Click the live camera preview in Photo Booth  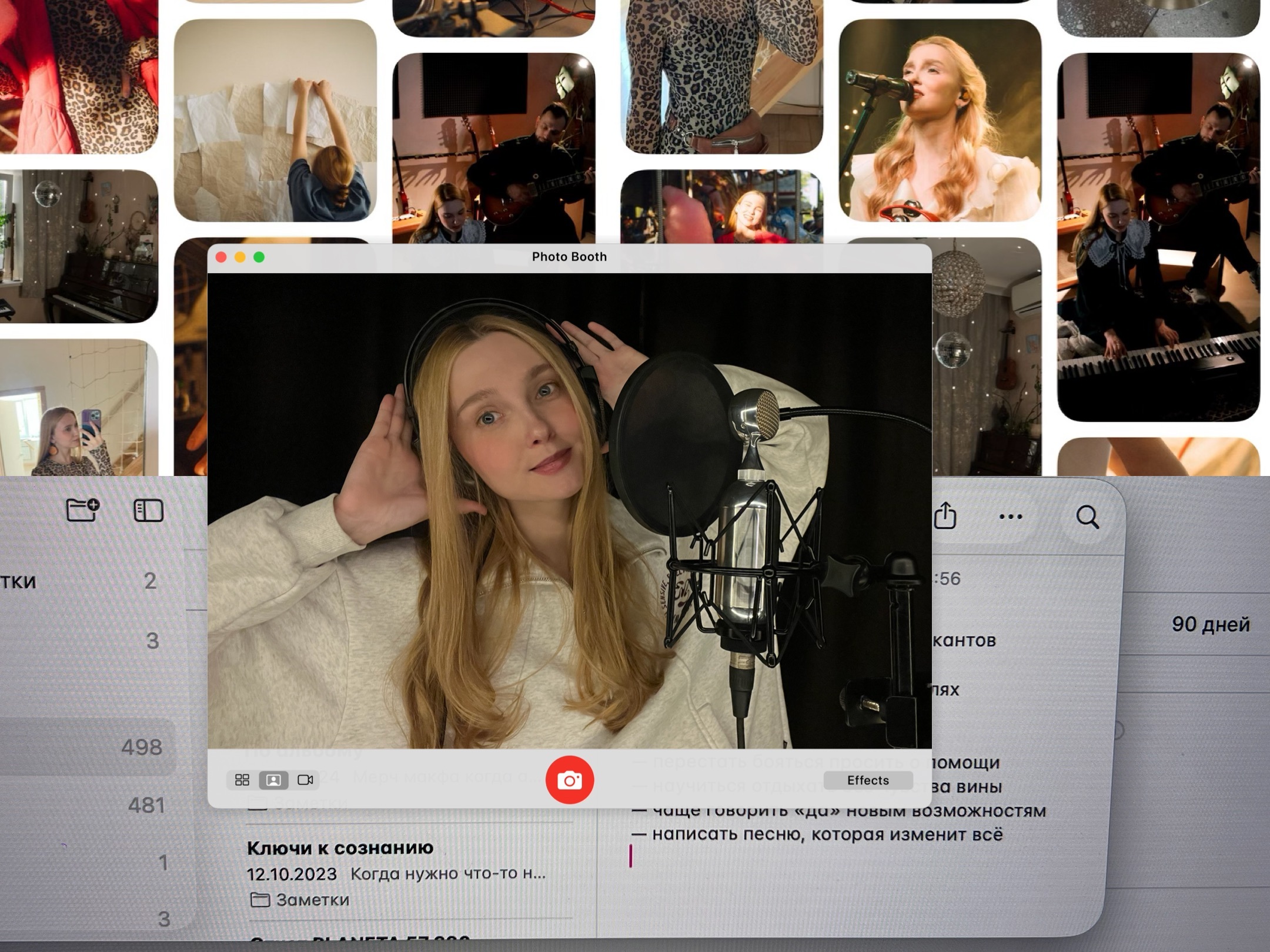point(569,511)
